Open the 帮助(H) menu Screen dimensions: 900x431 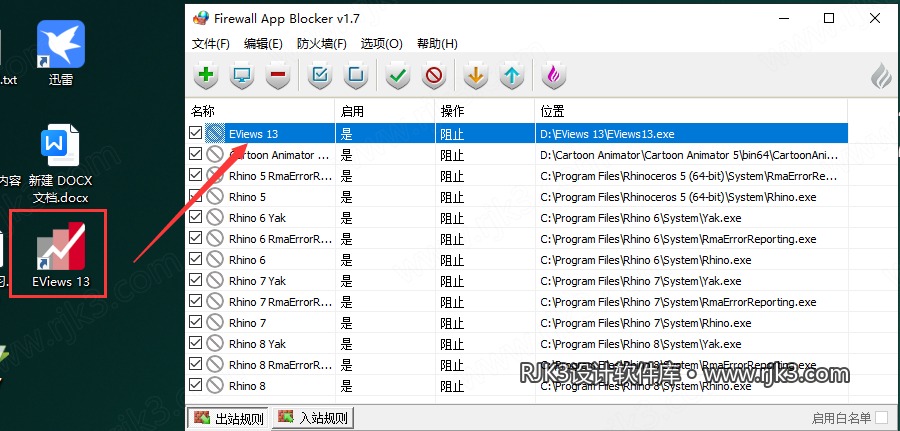click(437, 44)
